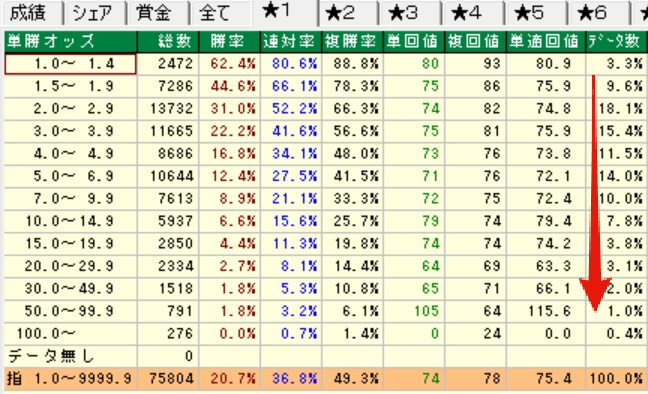Select the ★4 tab
Viewport: 648px width, 394px height.
pos(474,13)
